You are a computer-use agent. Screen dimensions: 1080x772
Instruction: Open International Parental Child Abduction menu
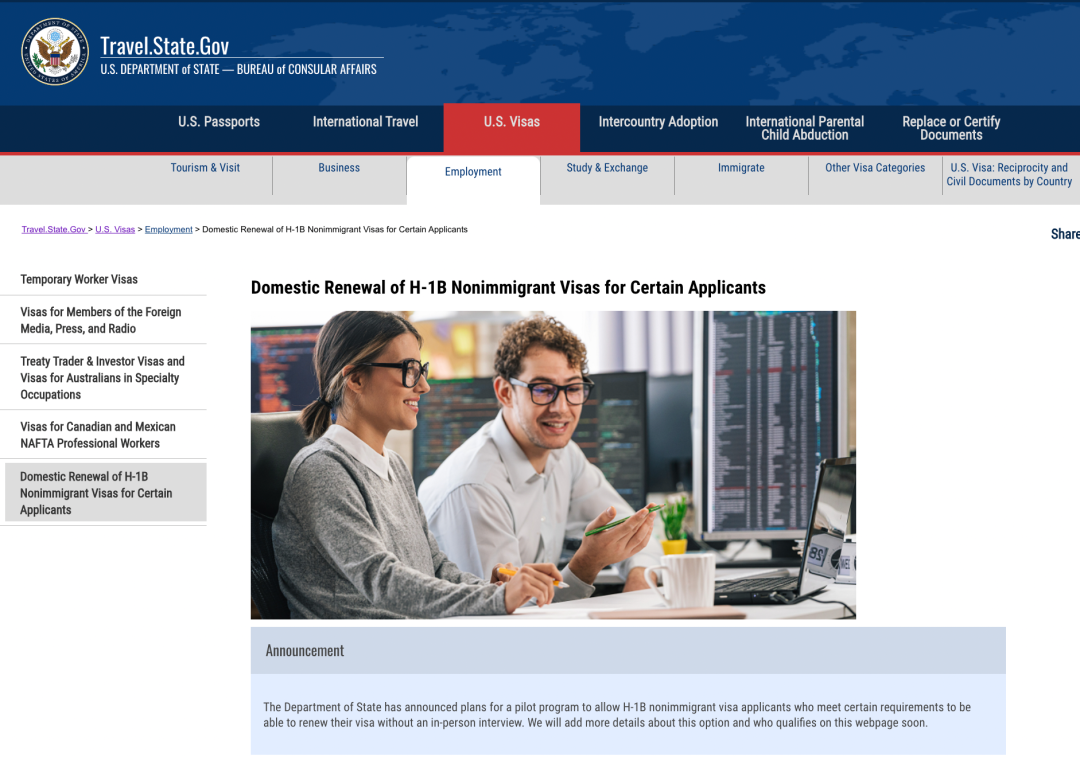click(x=804, y=128)
